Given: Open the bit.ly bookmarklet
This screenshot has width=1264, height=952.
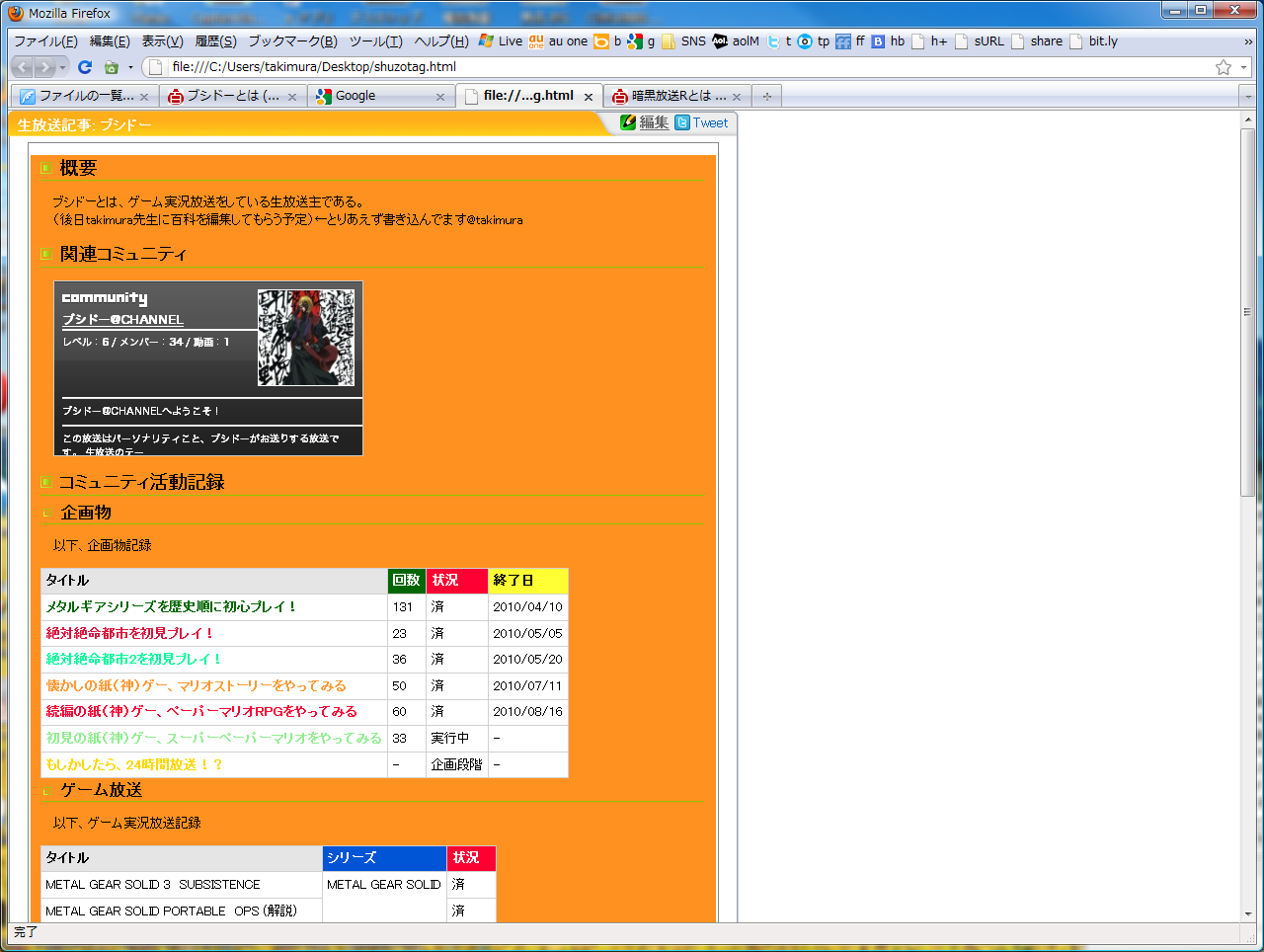Looking at the screenshot, I should pyautogui.click(x=1093, y=41).
